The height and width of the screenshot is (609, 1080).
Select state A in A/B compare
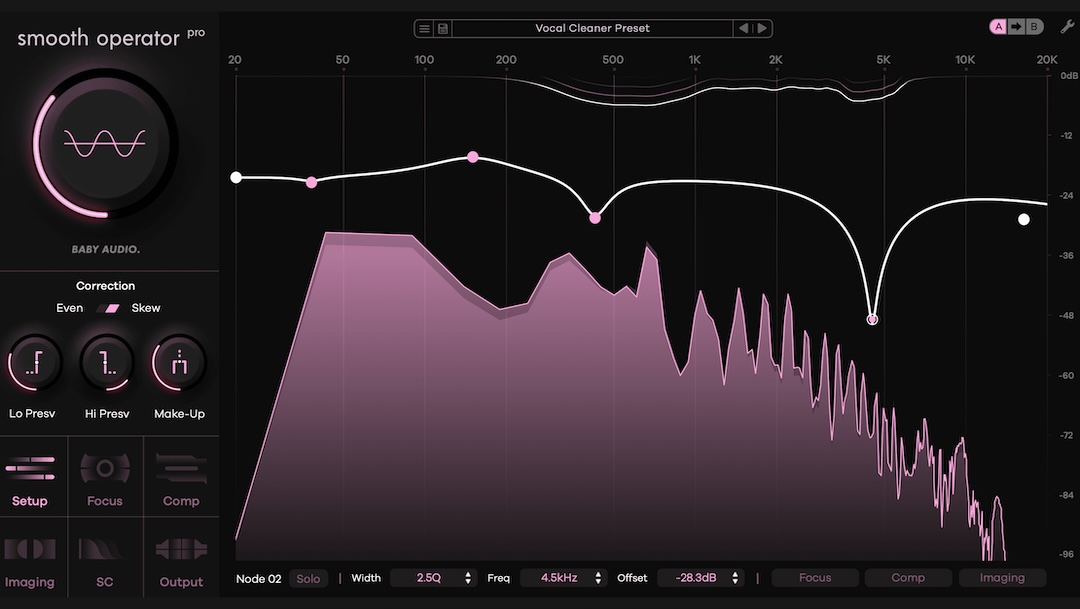(x=998, y=27)
